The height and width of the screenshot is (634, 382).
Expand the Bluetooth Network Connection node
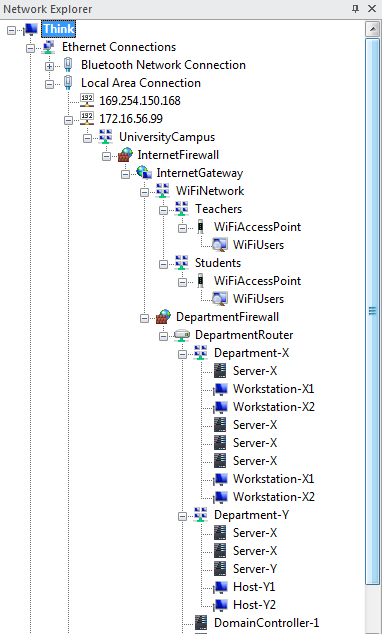coord(49,66)
